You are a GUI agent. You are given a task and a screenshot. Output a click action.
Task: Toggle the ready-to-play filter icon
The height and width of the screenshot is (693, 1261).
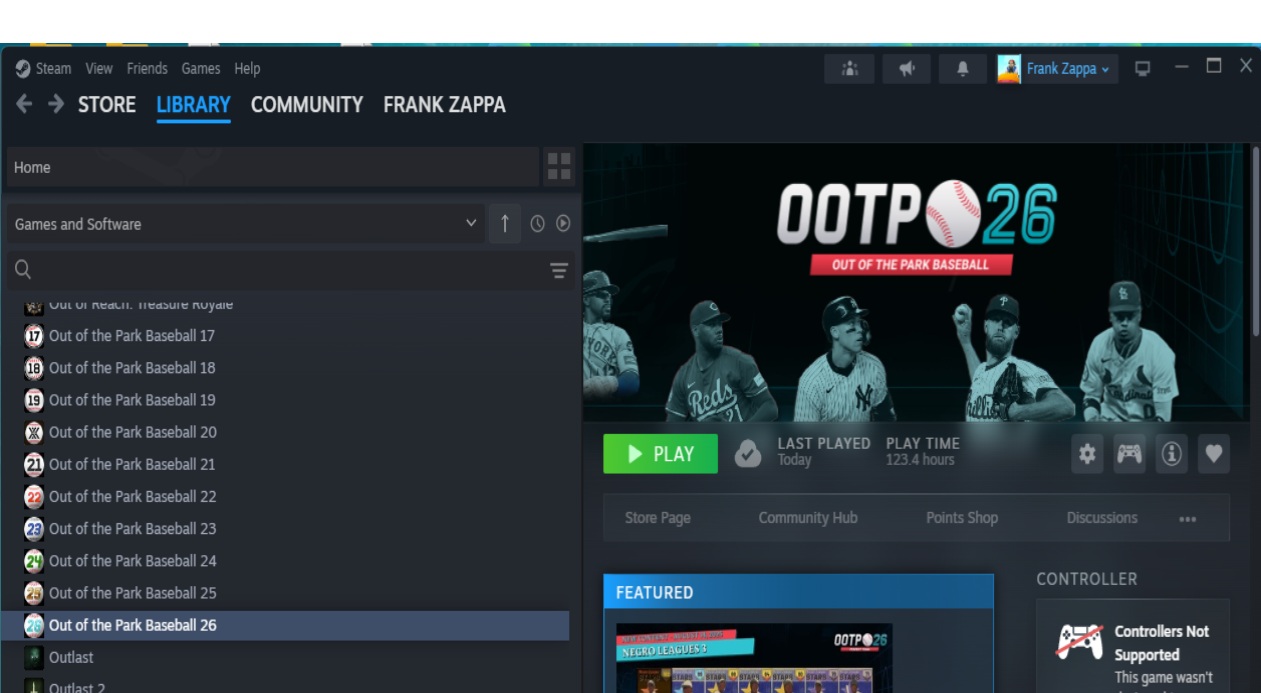tap(563, 224)
